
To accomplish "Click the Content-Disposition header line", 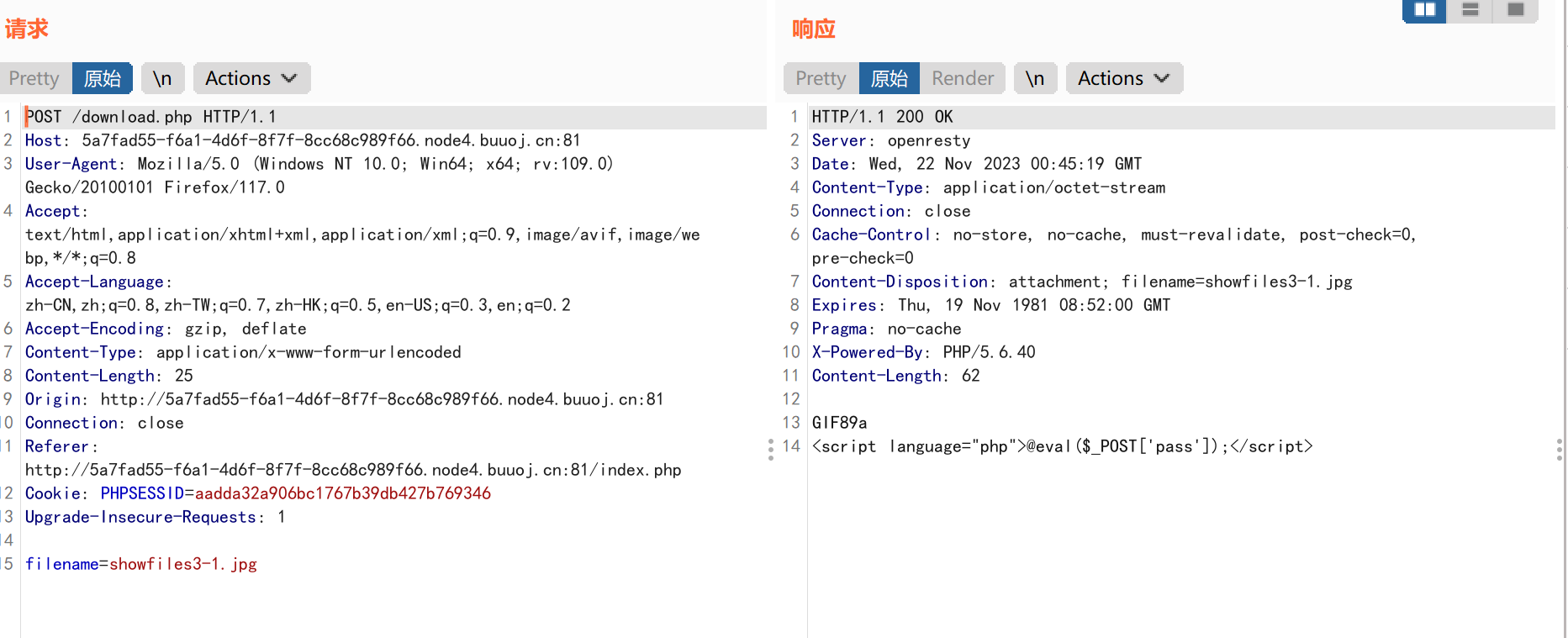I will coord(1082,282).
